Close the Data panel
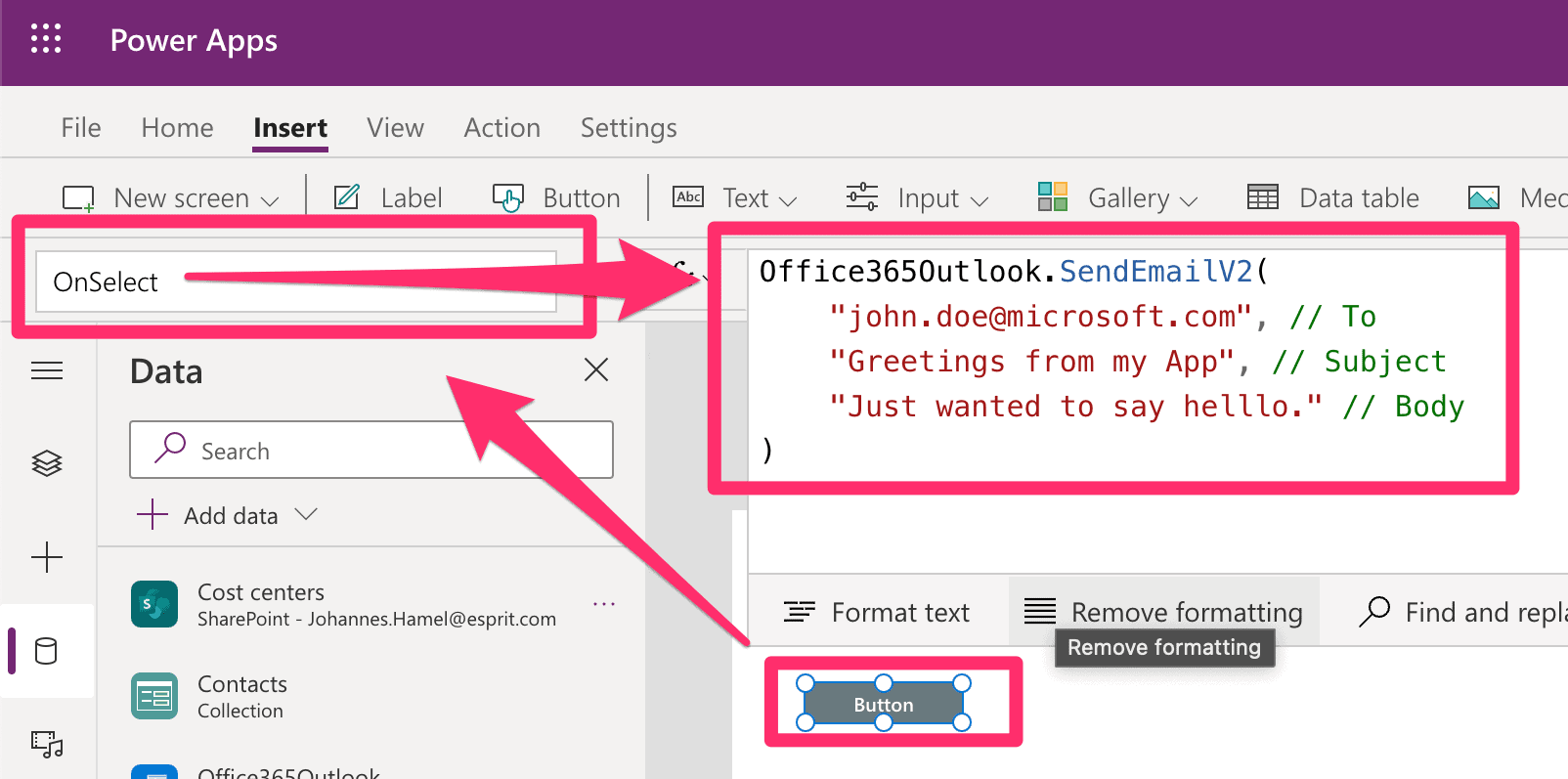1568x779 pixels. click(596, 369)
